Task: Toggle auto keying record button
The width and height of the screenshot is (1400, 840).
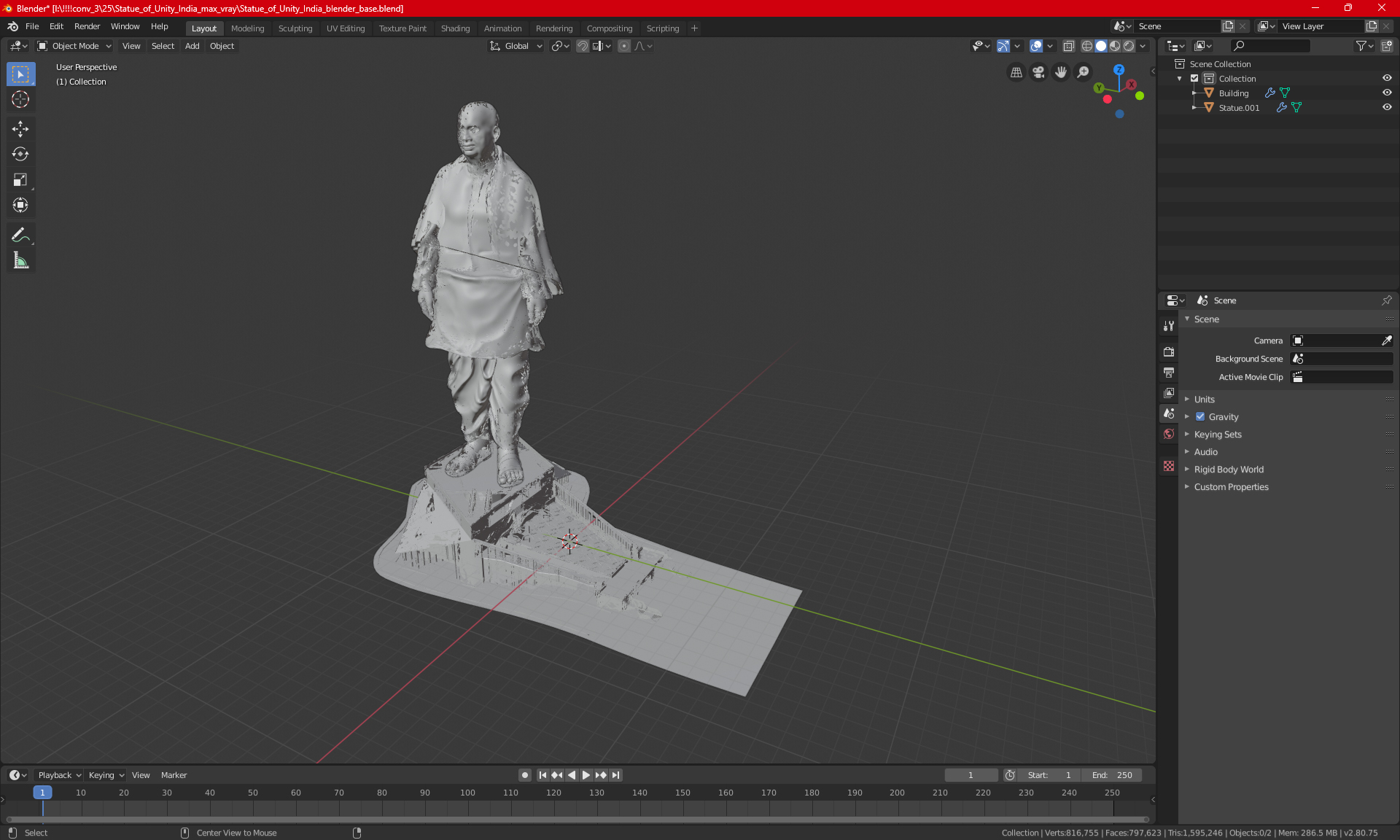Action: [x=524, y=775]
